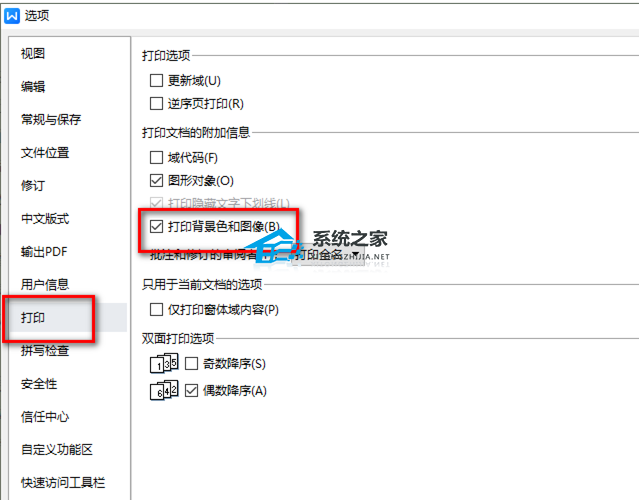Click the even pages 6-4-2 icon

pos(164,390)
